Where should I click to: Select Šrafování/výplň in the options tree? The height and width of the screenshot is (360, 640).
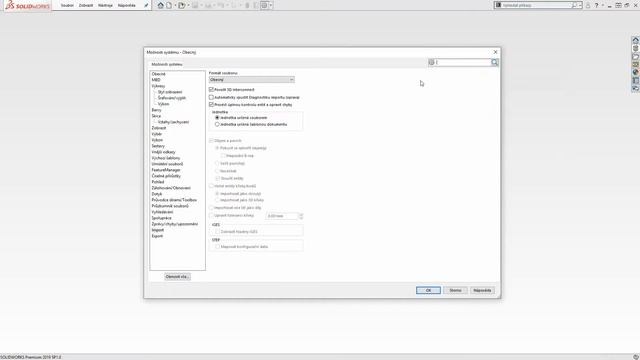(172, 98)
